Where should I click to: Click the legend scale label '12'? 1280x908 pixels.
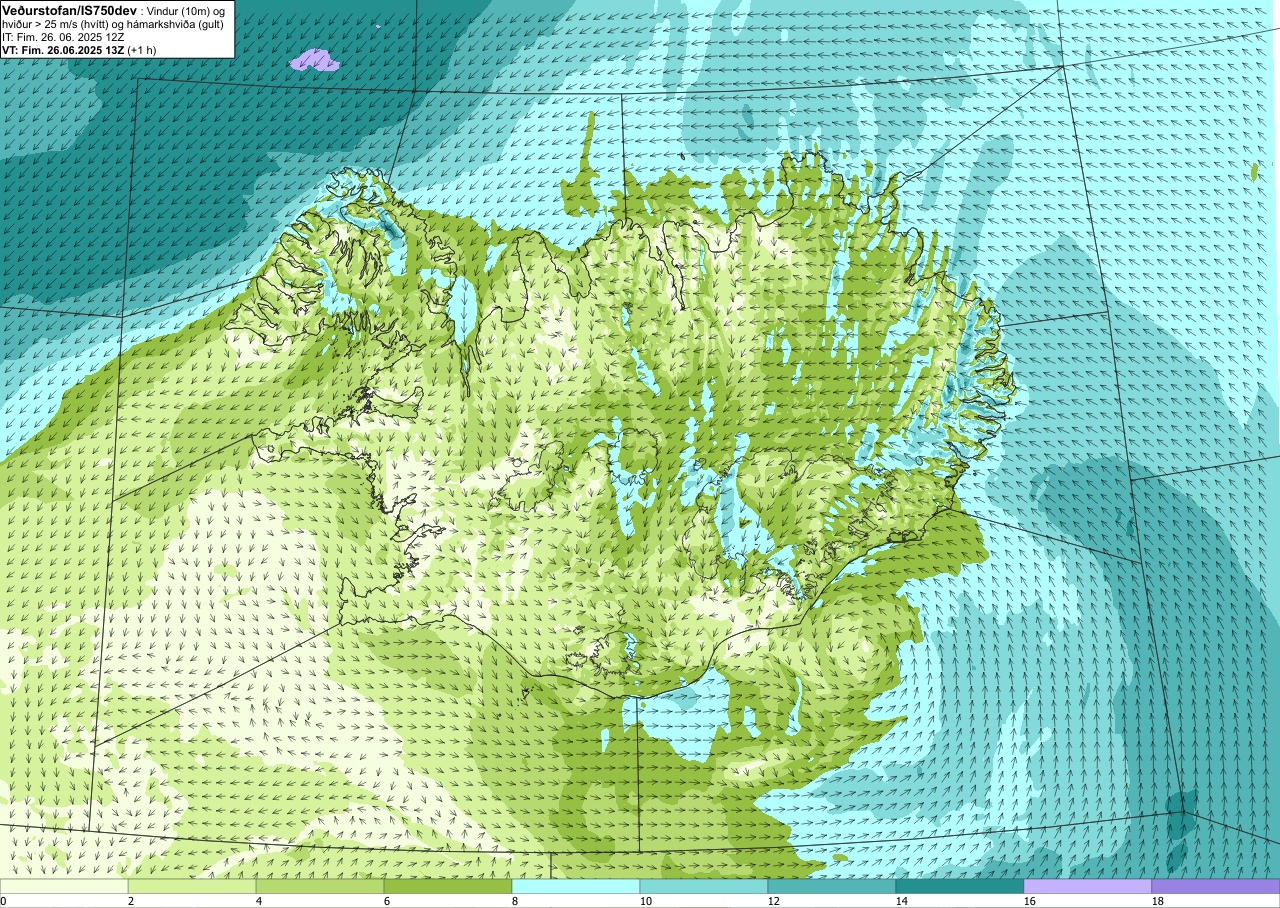click(774, 901)
